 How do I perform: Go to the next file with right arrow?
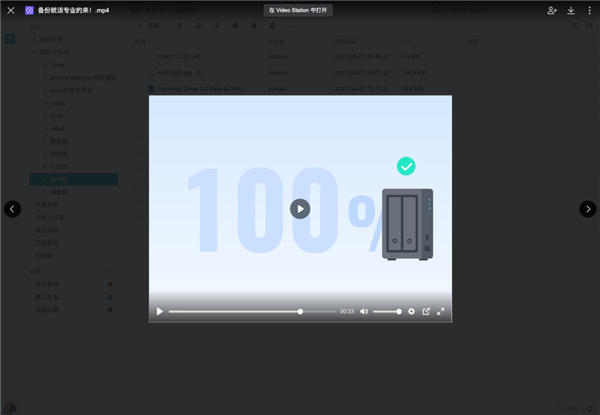tap(588, 209)
